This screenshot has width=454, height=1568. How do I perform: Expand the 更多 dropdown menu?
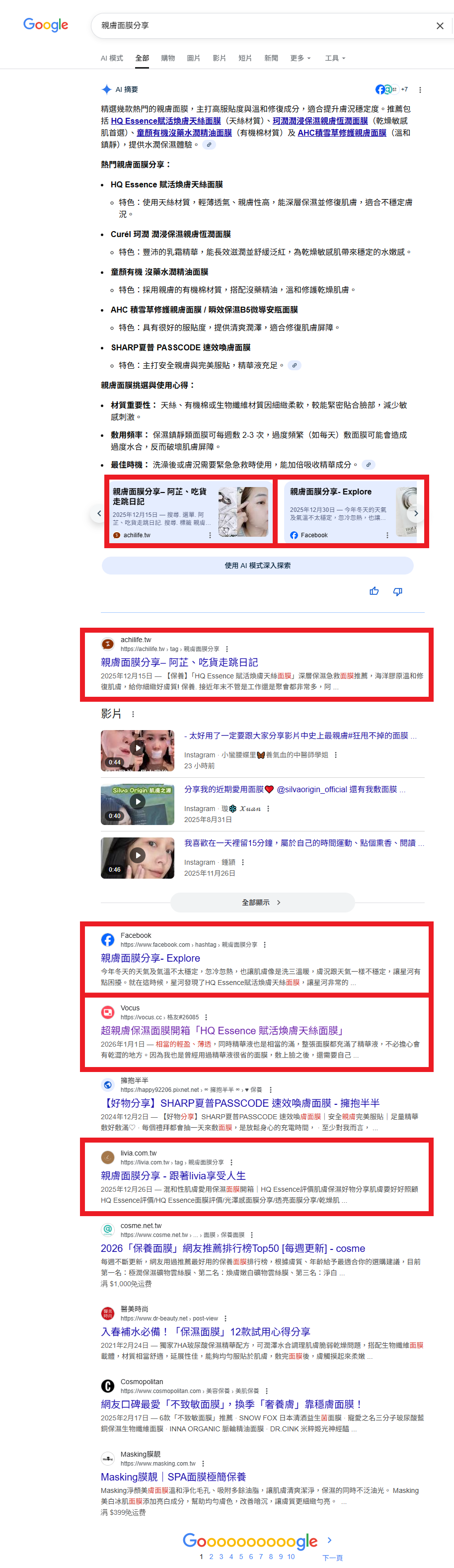click(300, 59)
